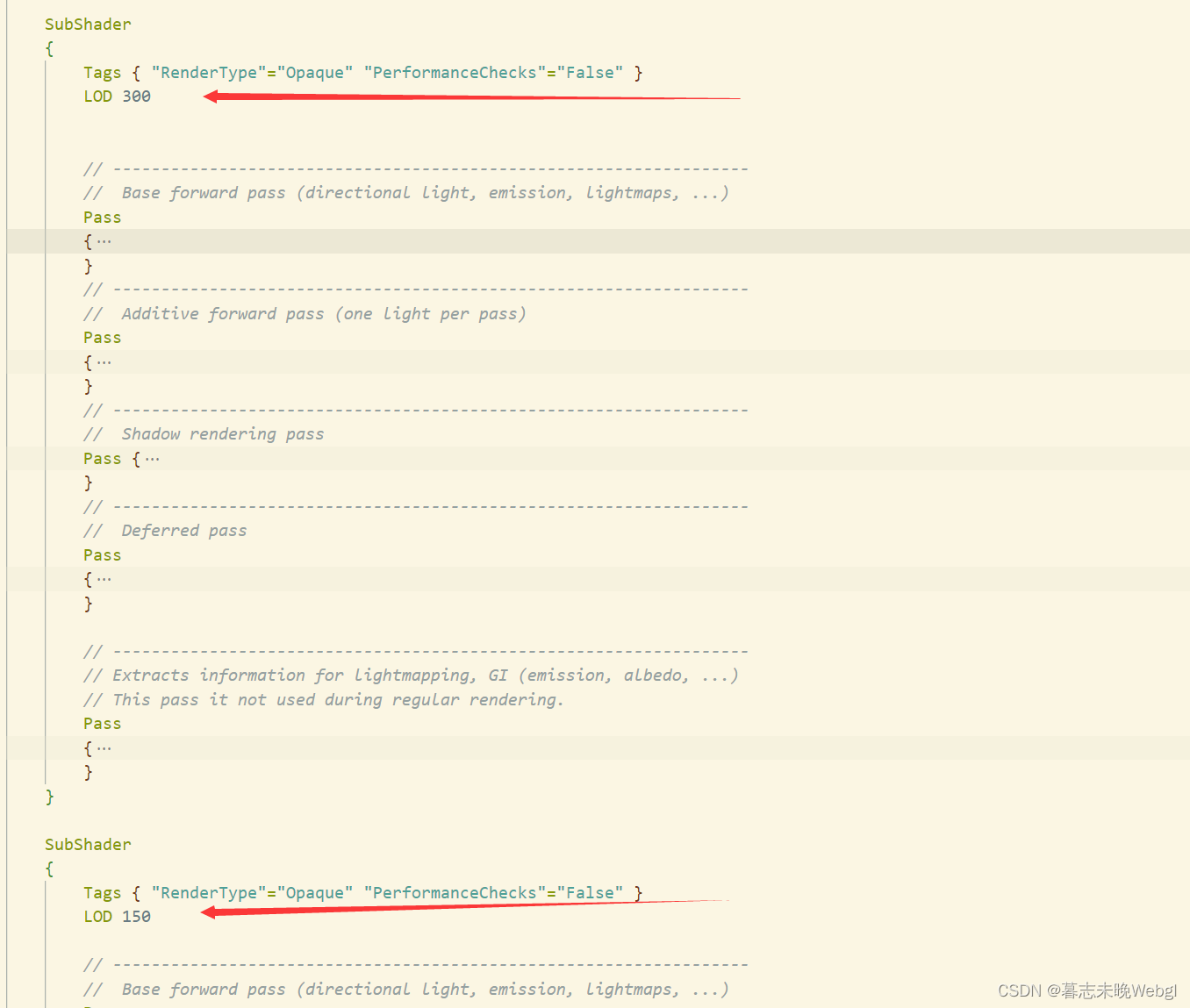Click the 'Additive forward pass (one light per pass)' comment
This screenshot has height=1008, width=1190.
305,314
